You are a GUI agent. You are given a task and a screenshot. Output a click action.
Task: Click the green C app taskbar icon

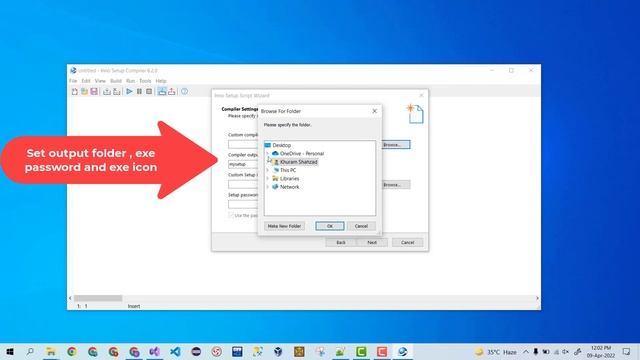pyautogui.click(x=361, y=352)
